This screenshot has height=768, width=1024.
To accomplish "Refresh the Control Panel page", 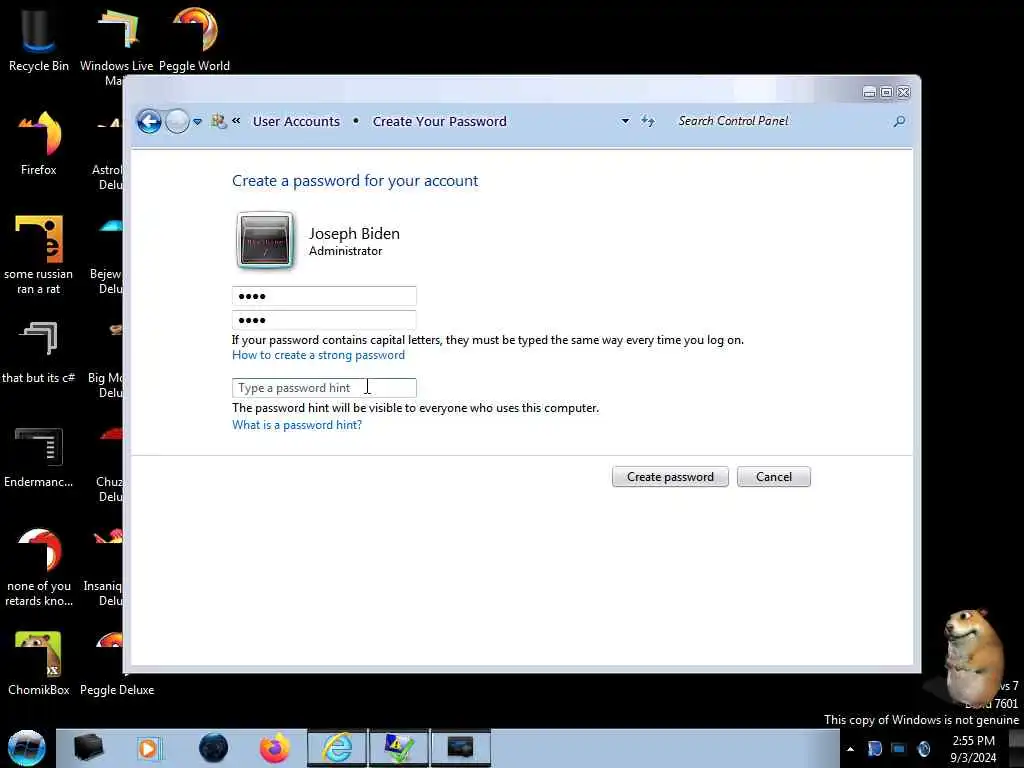I will click(x=647, y=121).
